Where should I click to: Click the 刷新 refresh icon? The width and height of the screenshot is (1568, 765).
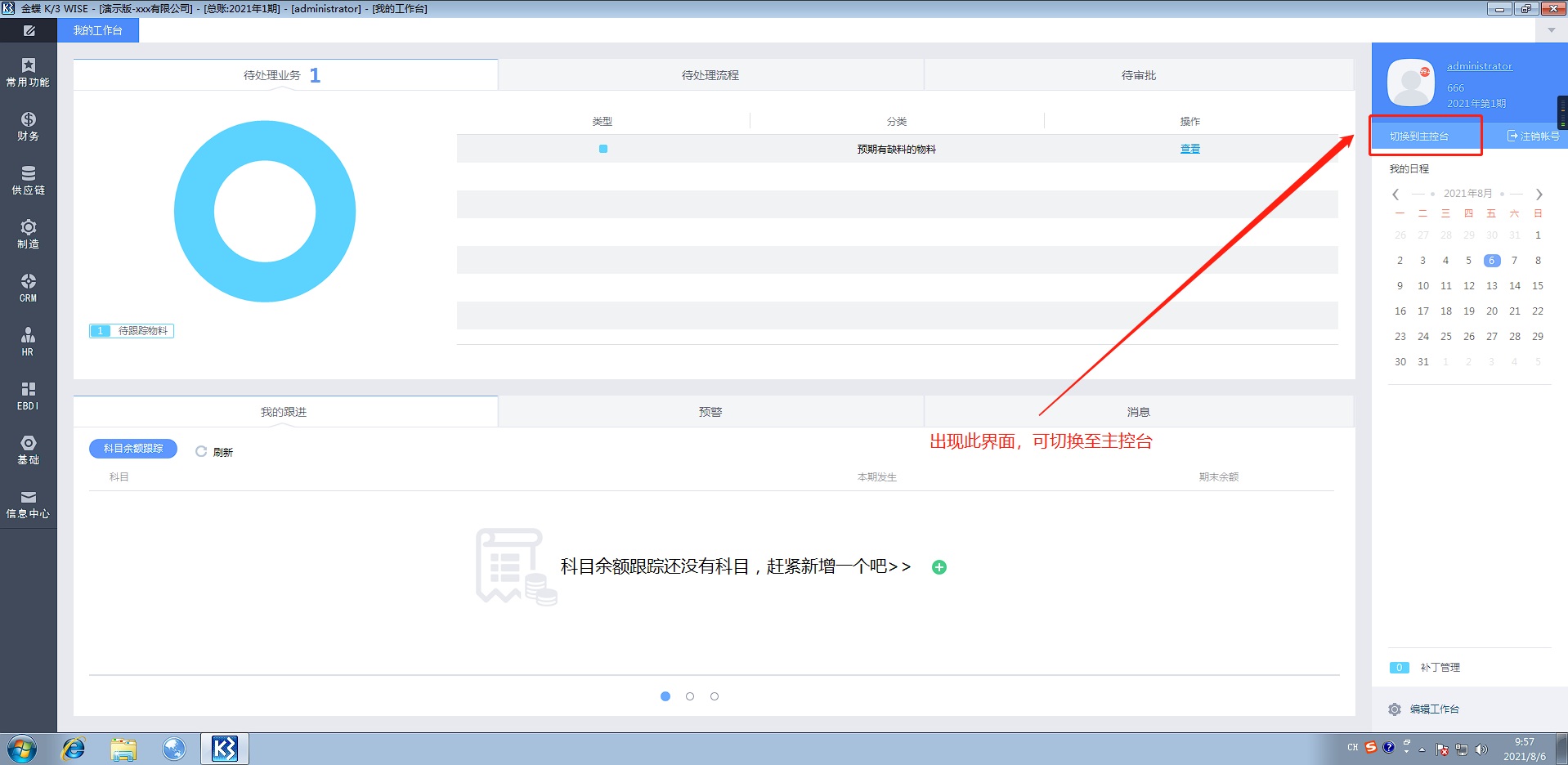(x=201, y=451)
